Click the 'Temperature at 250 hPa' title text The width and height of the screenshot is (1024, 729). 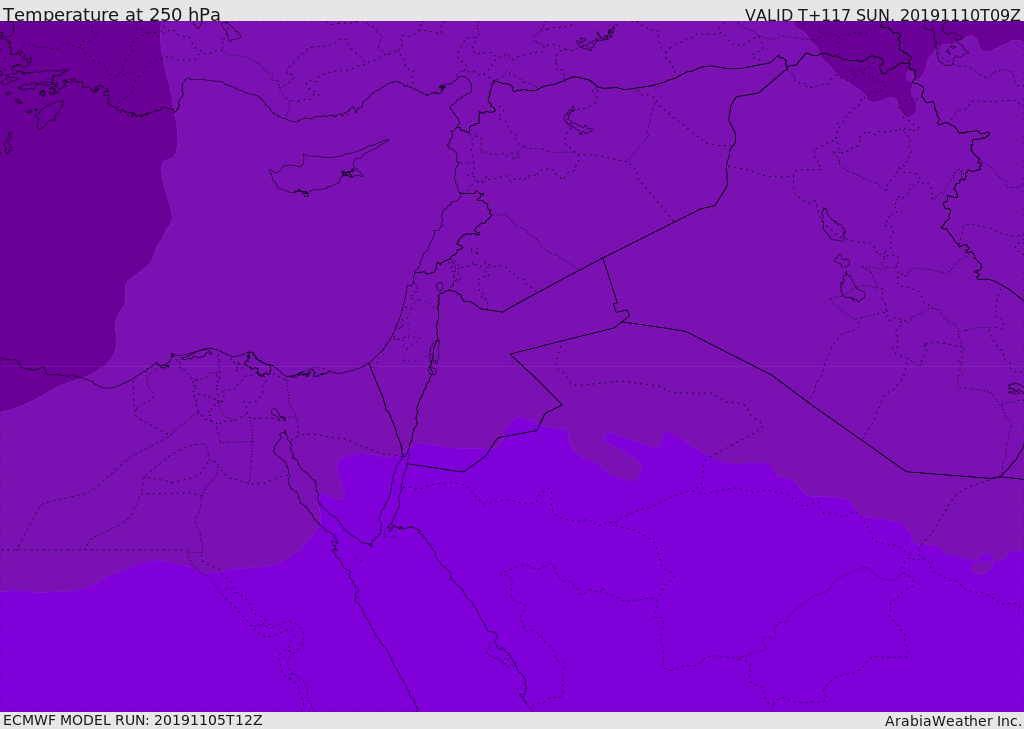tap(112, 14)
